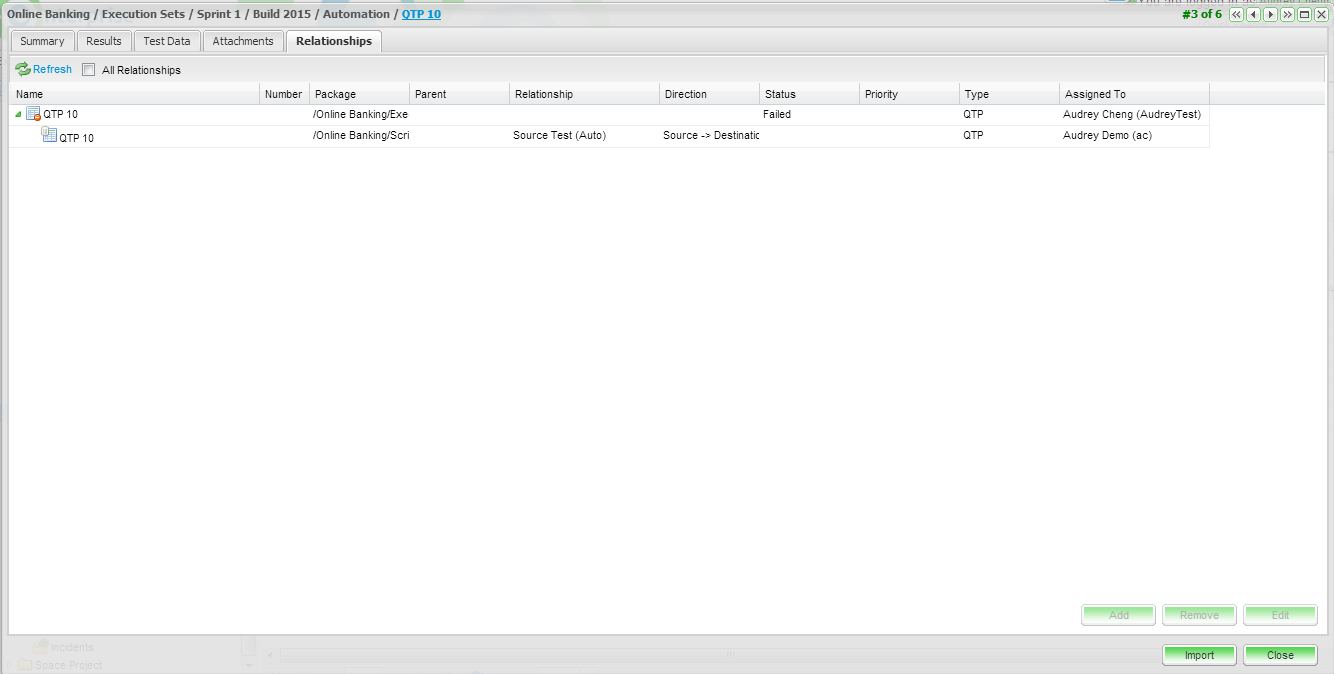Screen dimensions: 1334x674
Task: Sort by the Assigned To column header
Action: (x=1095, y=94)
